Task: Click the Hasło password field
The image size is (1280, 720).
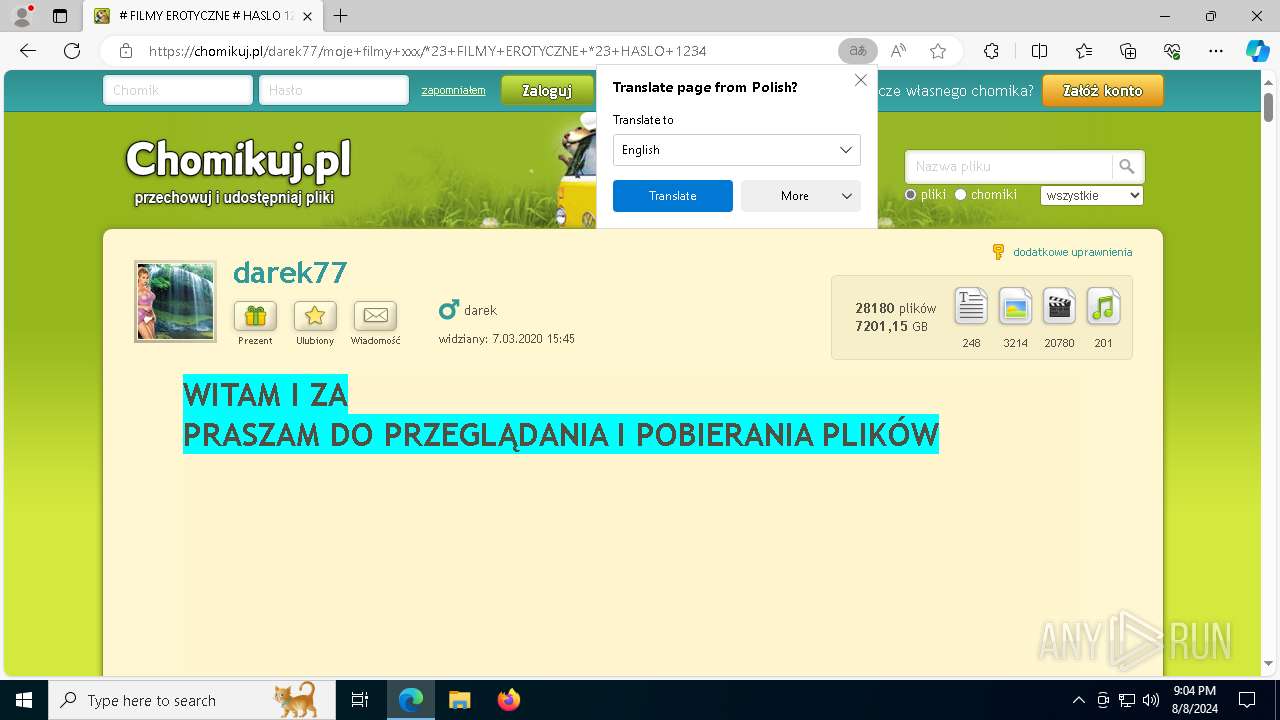Action: coord(334,90)
